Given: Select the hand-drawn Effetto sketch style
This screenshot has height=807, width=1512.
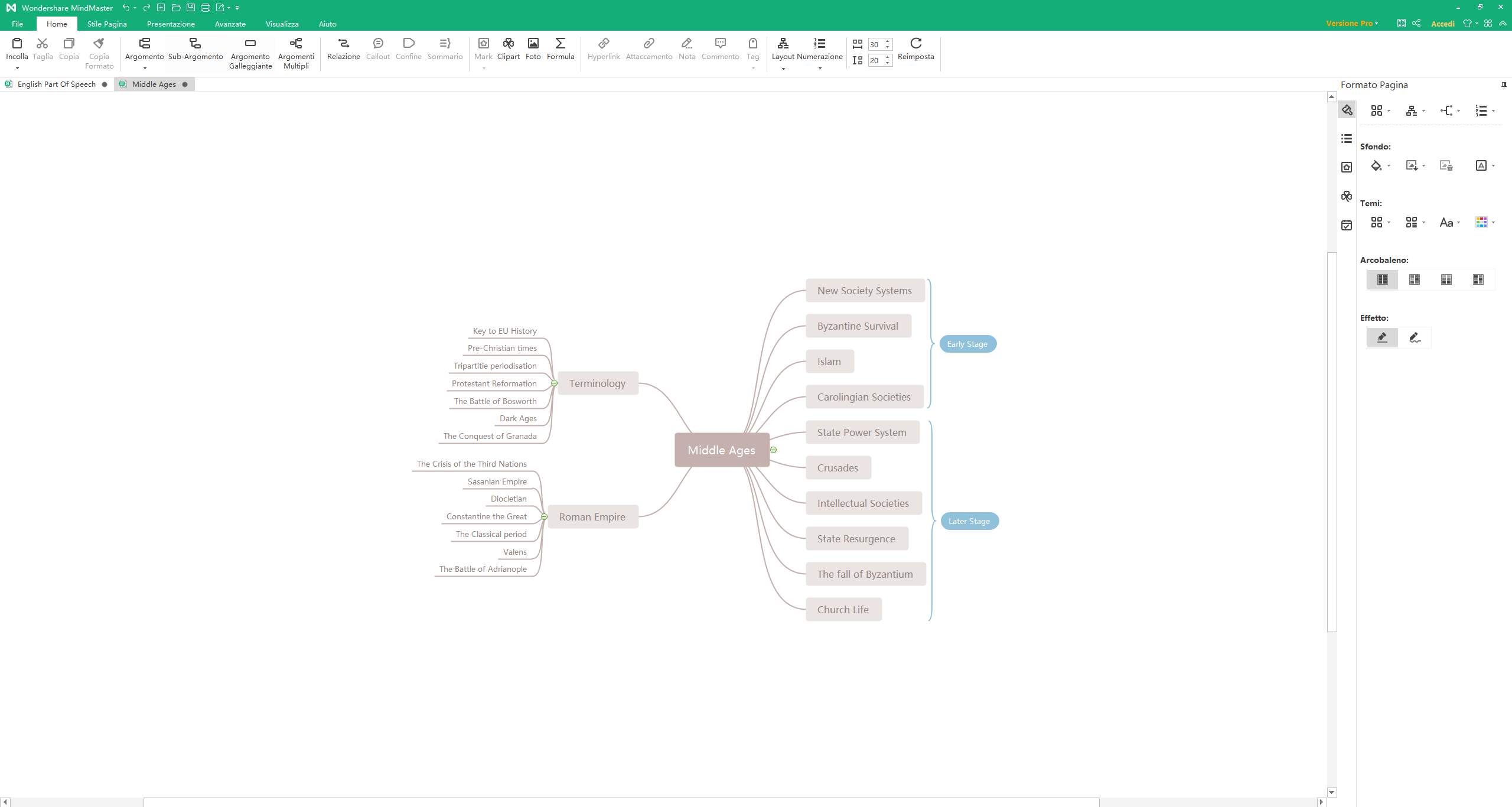Looking at the screenshot, I should pyautogui.click(x=1415, y=338).
